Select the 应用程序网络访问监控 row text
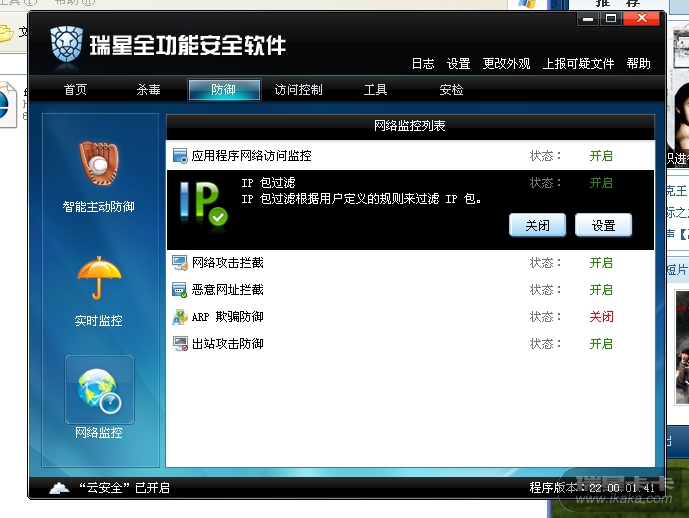Screen dimensions: 689x518 251,156
